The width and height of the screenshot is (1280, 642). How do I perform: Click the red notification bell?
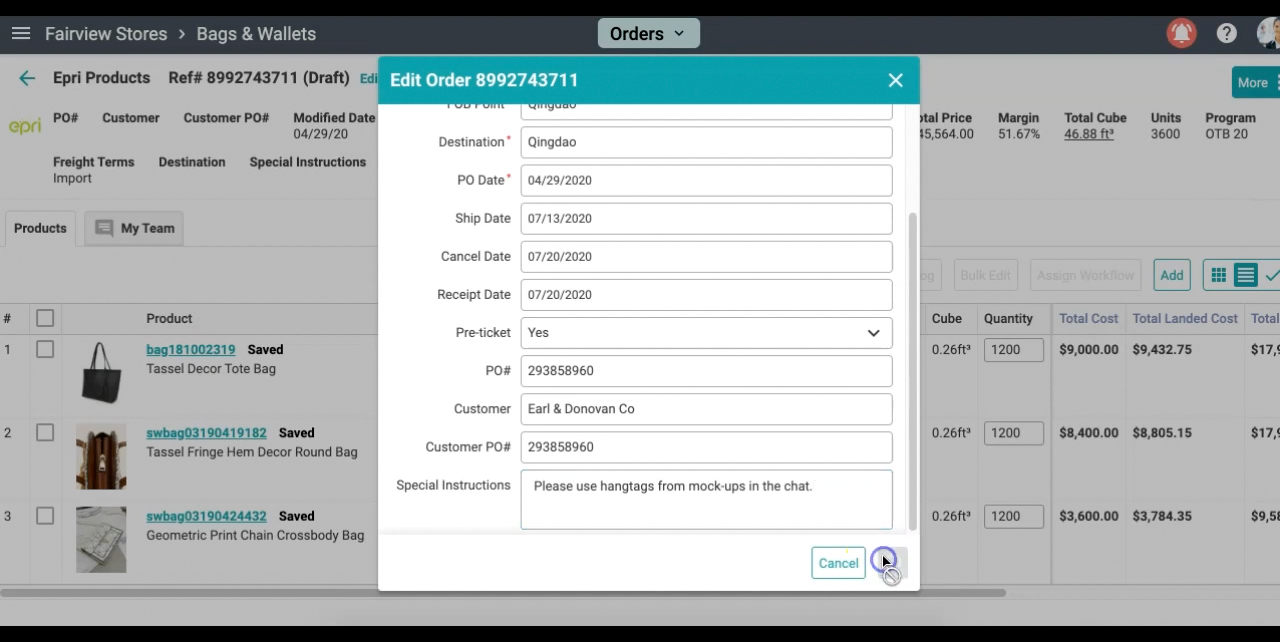1181,34
